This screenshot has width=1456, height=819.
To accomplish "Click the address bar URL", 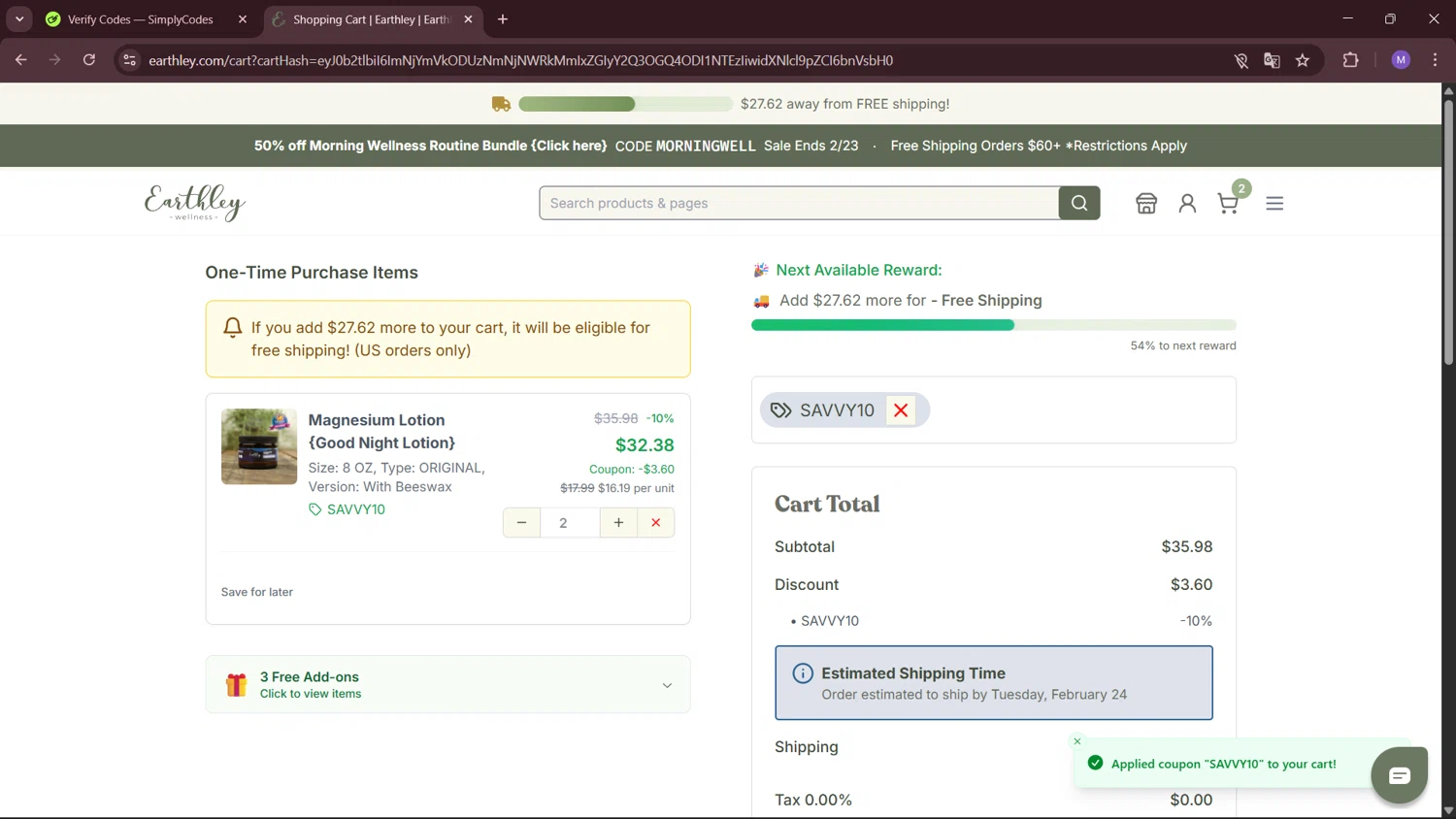I will tap(520, 60).
